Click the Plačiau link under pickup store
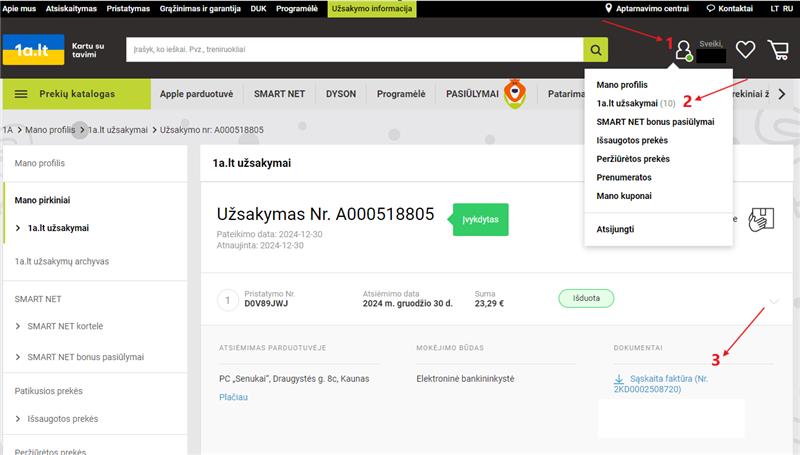The image size is (800, 455). 233,397
